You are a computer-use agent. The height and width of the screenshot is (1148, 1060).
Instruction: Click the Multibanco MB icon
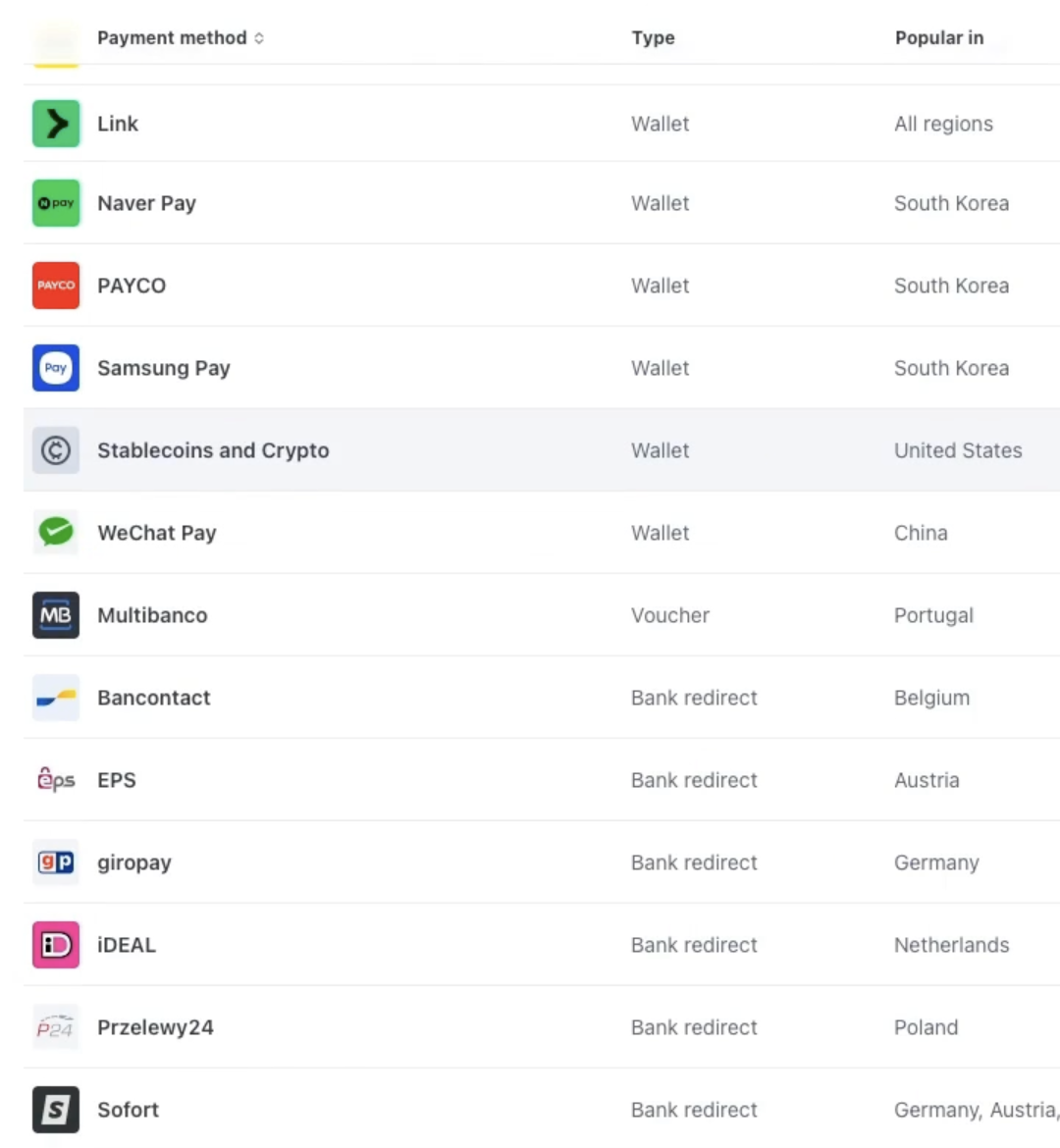click(56, 615)
